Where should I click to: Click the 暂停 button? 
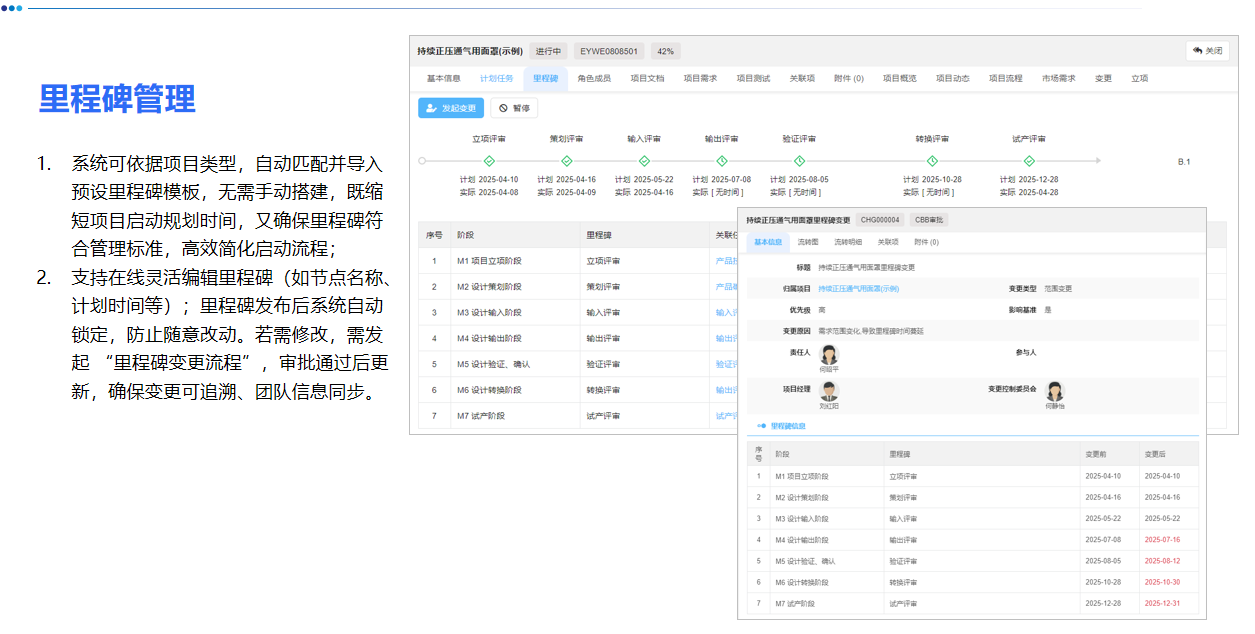tap(514, 108)
